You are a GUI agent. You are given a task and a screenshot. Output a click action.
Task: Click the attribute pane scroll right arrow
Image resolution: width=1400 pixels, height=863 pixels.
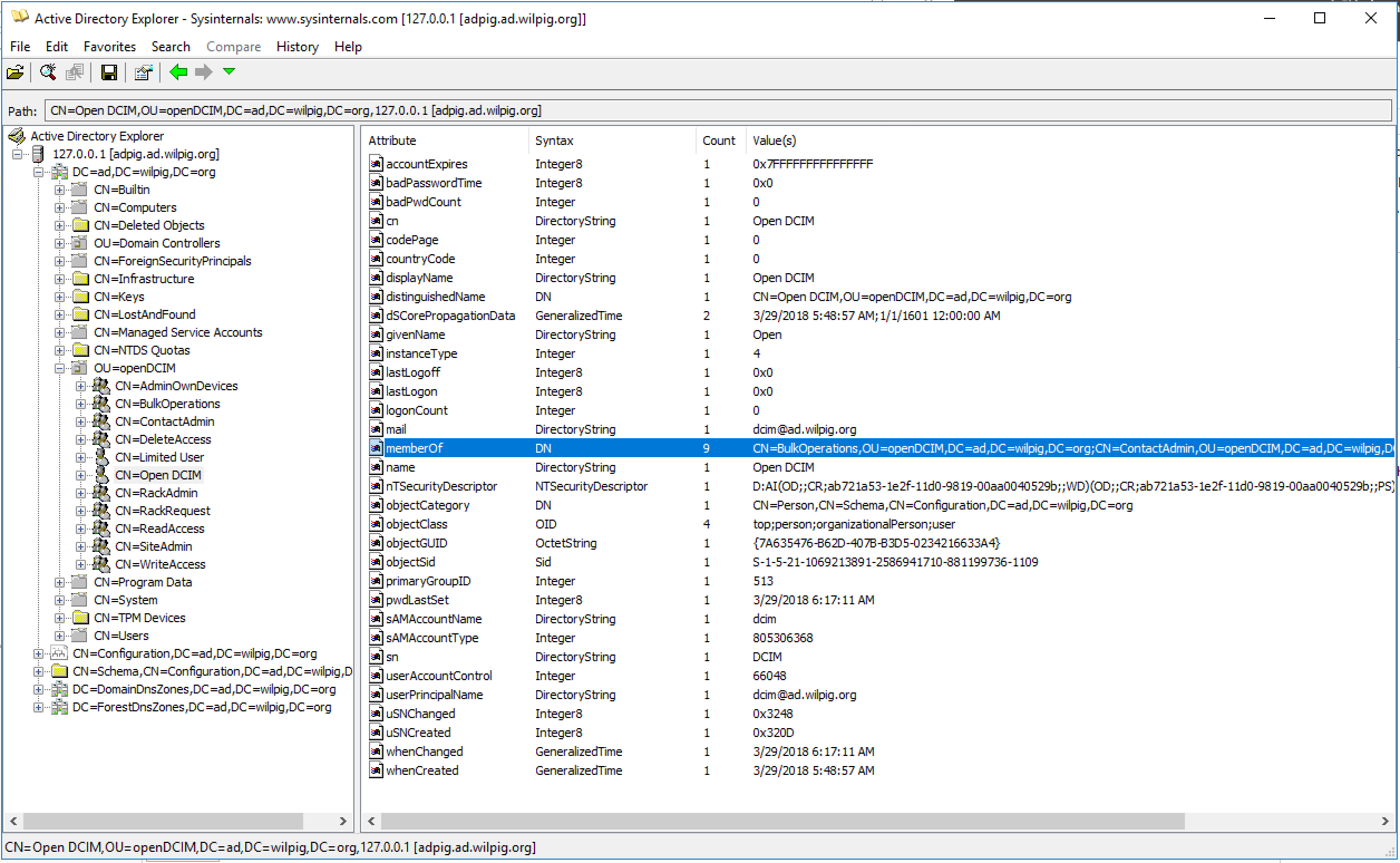pos(1384,821)
